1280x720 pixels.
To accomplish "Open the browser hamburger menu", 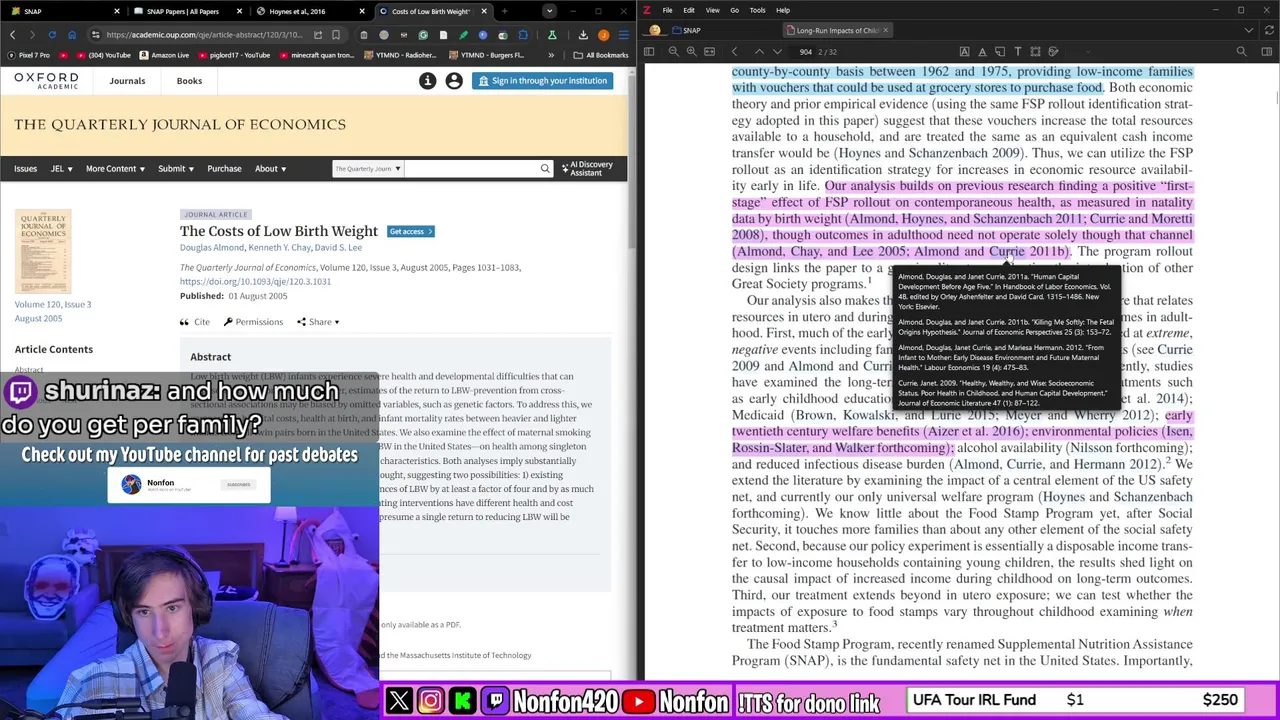I will [623, 35].
